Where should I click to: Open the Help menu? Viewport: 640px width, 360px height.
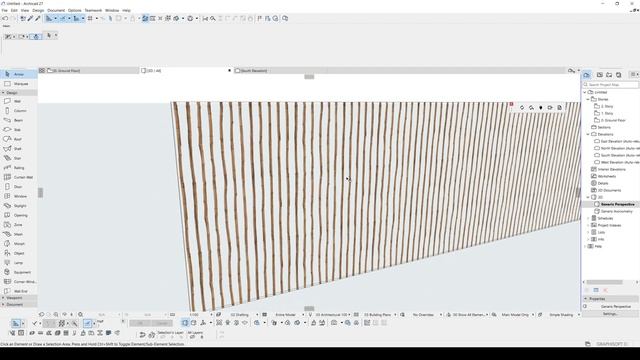tap(127, 10)
